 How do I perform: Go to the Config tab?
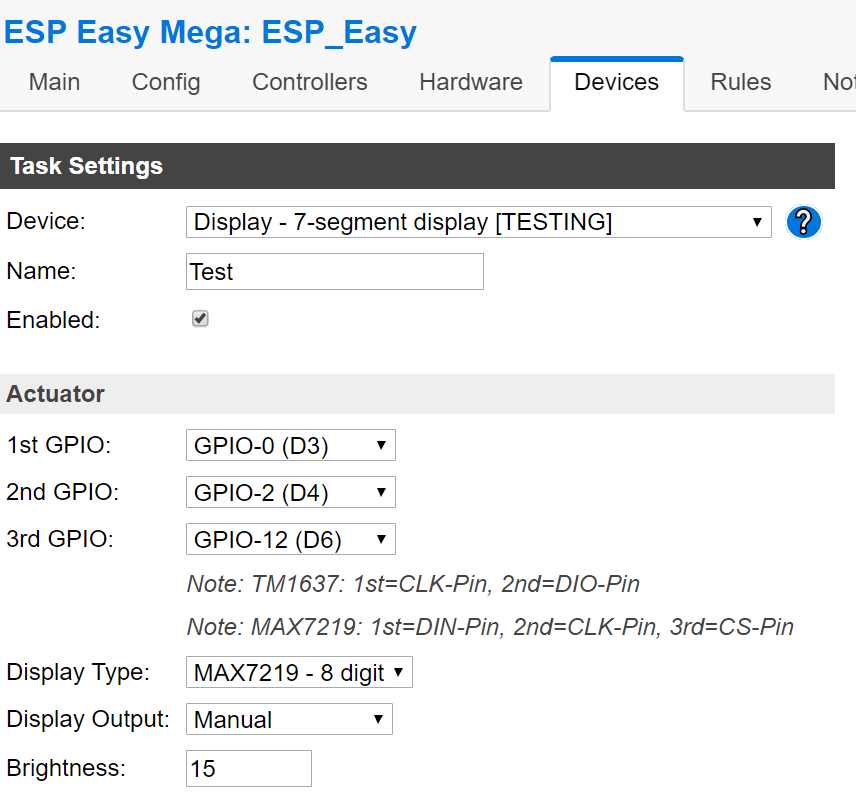[166, 82]
